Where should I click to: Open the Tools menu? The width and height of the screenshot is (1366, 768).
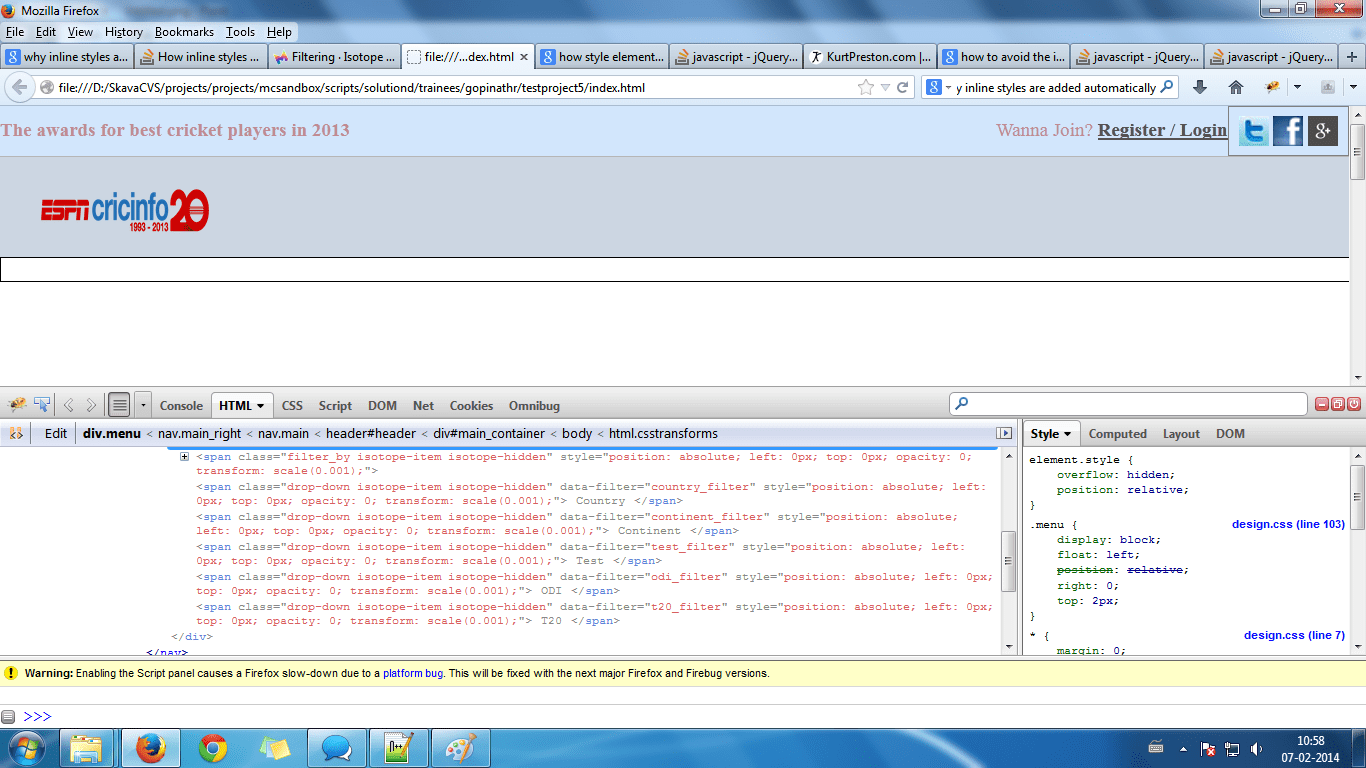240,31
